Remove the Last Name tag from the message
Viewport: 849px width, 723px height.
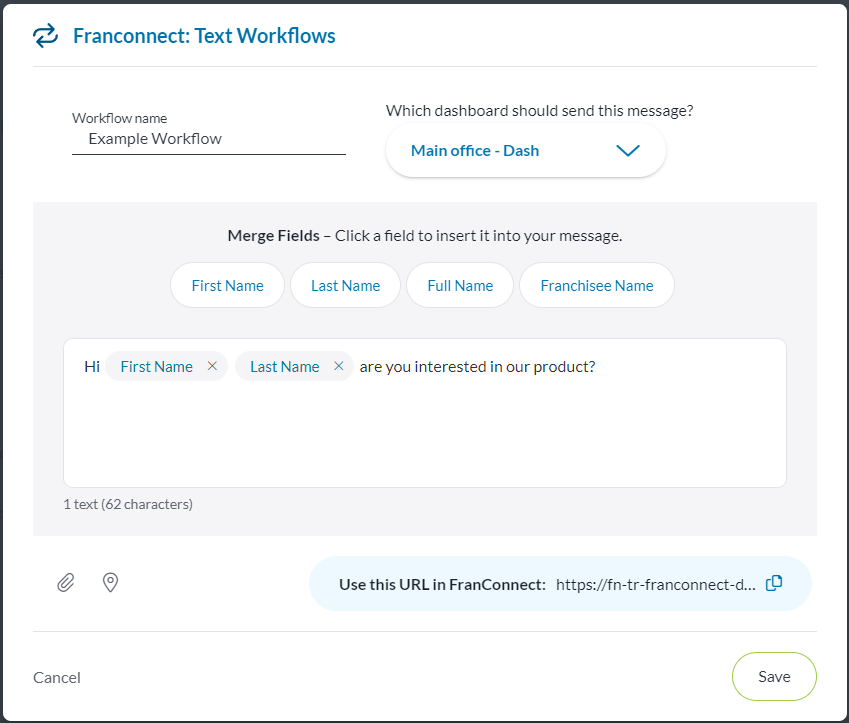pos(339,367)
